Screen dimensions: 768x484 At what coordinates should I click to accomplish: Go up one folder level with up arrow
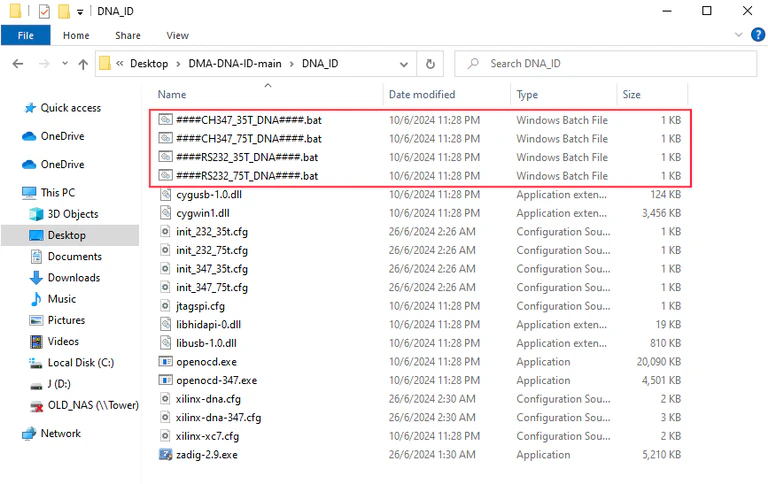point(83,64)
